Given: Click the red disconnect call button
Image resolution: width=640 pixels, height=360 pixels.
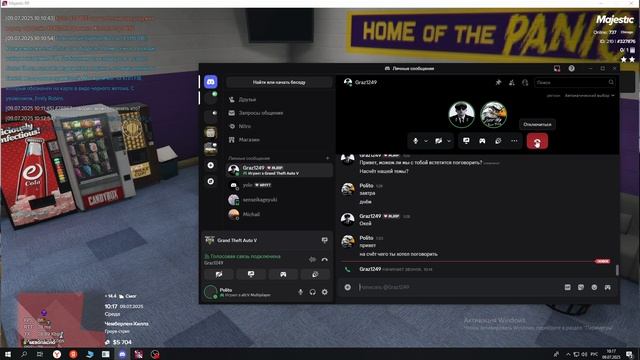Looking at the screenshot, I should tap(537, 141).
